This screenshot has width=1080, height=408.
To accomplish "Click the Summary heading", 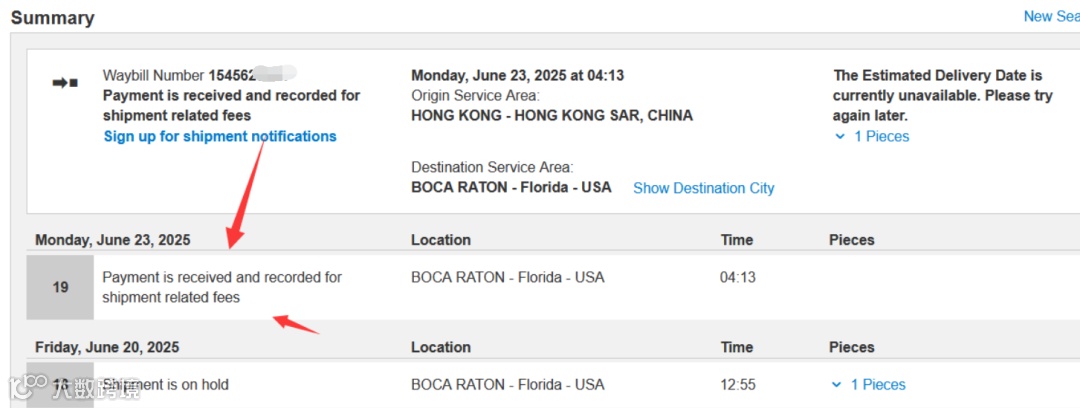I will click(x=52, y=18).
